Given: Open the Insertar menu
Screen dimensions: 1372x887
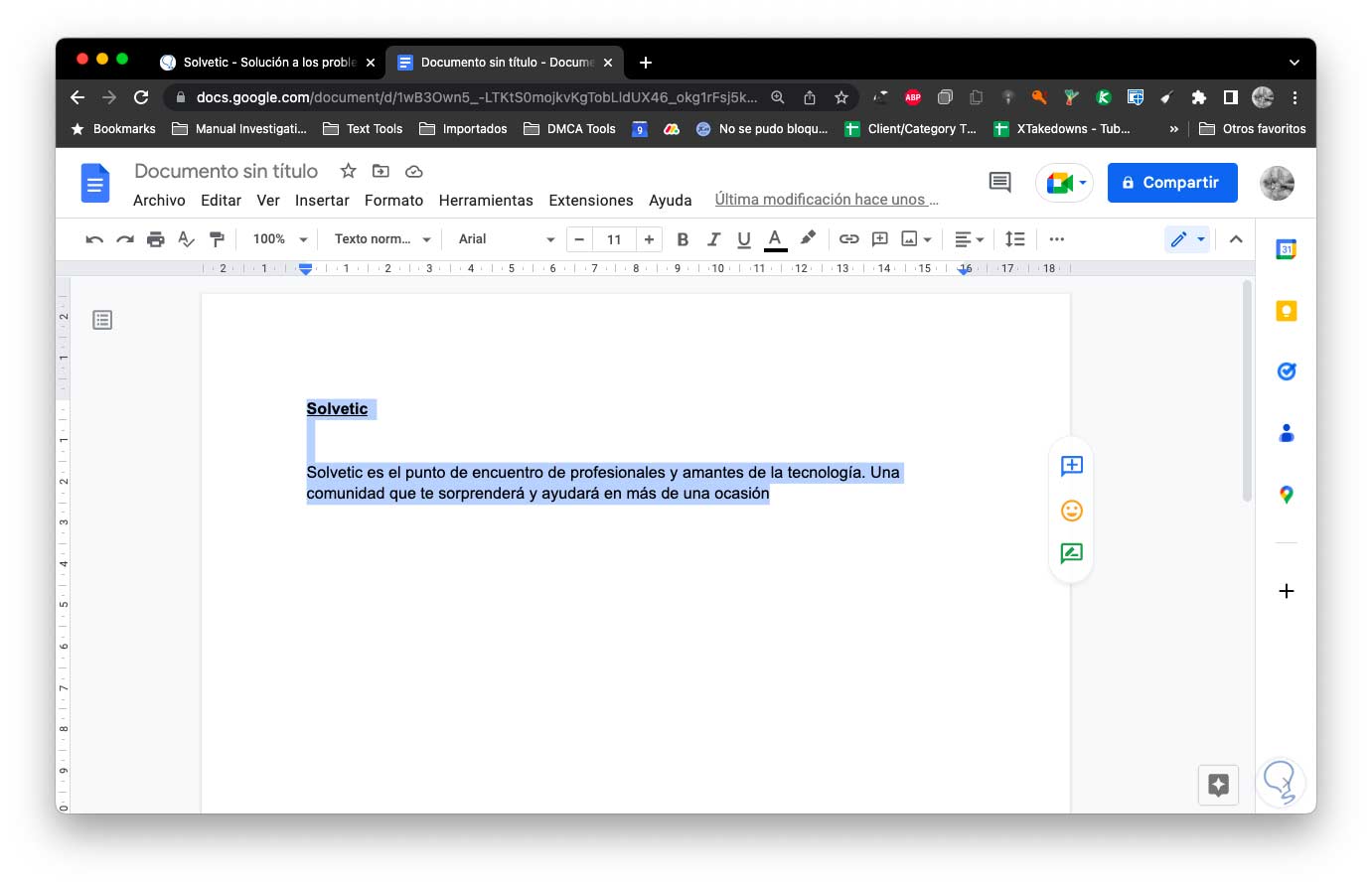Looking at the screenshot, I should click(x=322, y=201).
